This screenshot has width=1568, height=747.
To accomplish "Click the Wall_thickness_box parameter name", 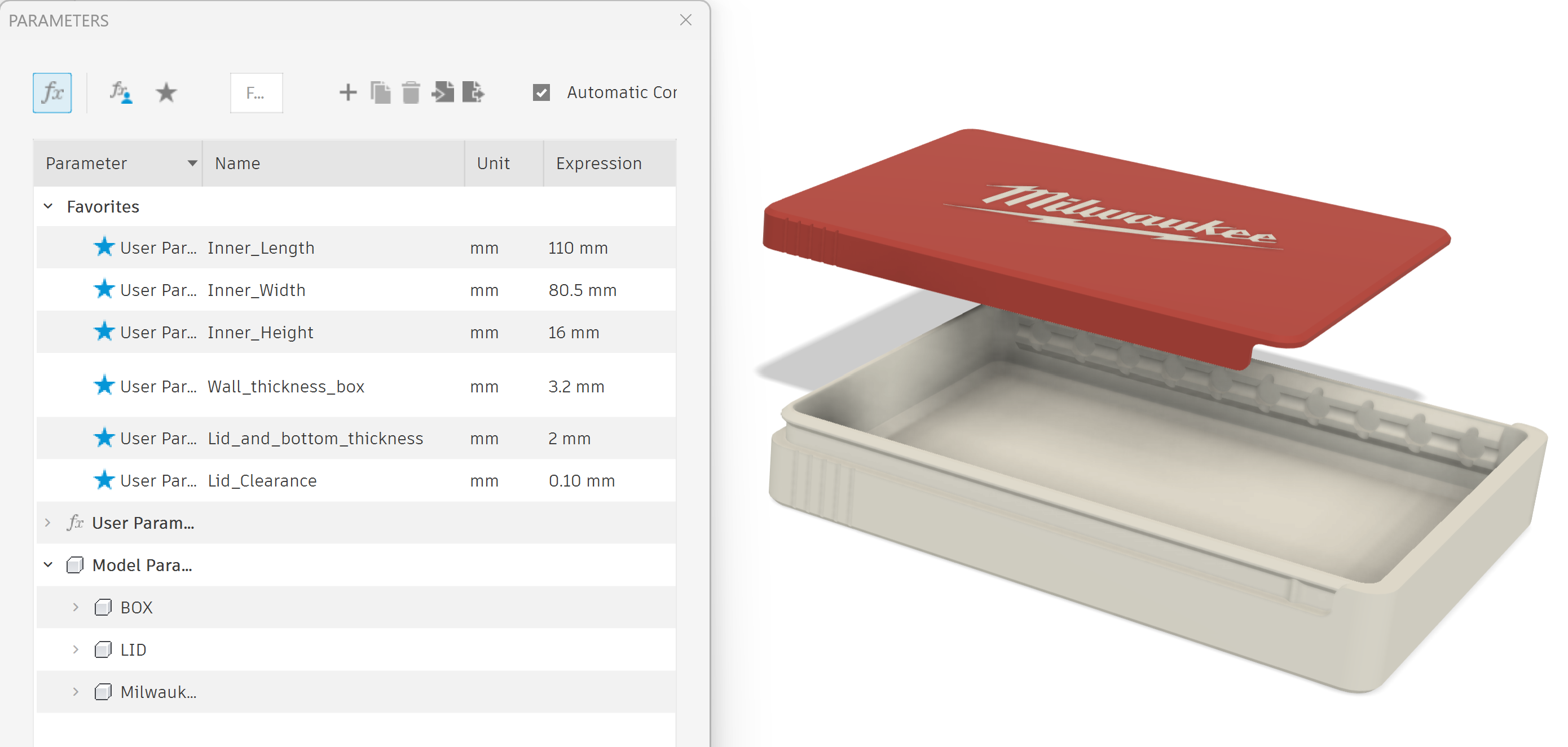I will (x=286, y=387).
